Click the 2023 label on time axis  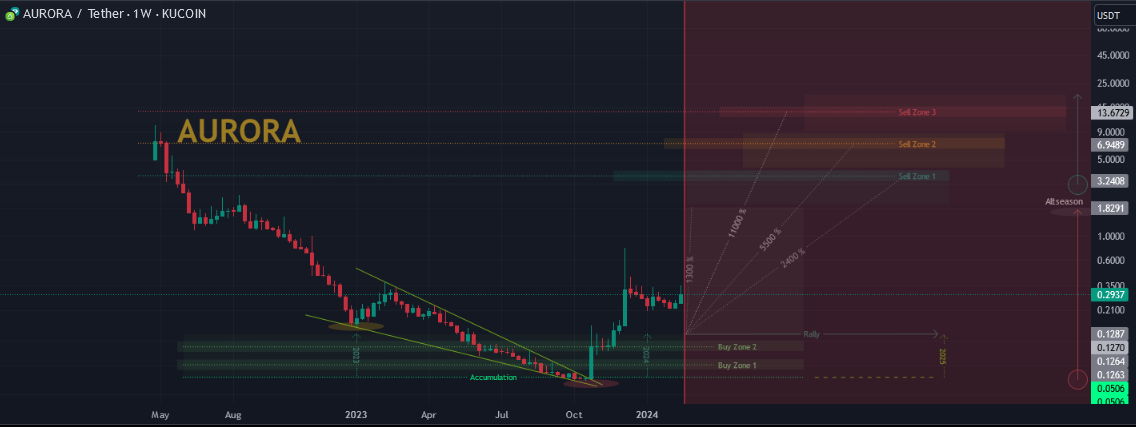point(356,415)
